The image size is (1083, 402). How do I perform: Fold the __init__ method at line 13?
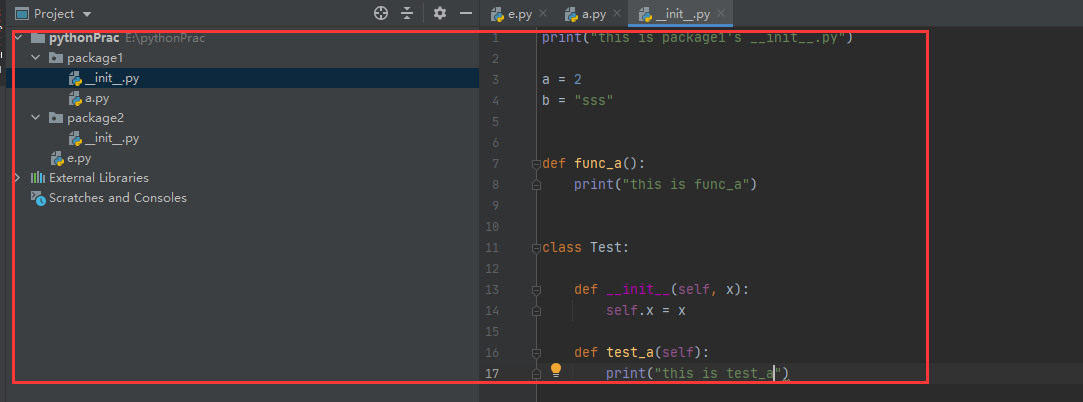coord(536,289)
